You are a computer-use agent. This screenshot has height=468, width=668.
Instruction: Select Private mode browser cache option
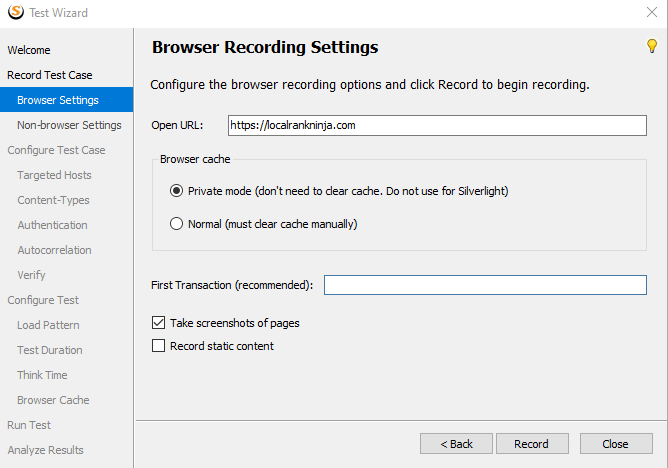click(x=176, y=191)
